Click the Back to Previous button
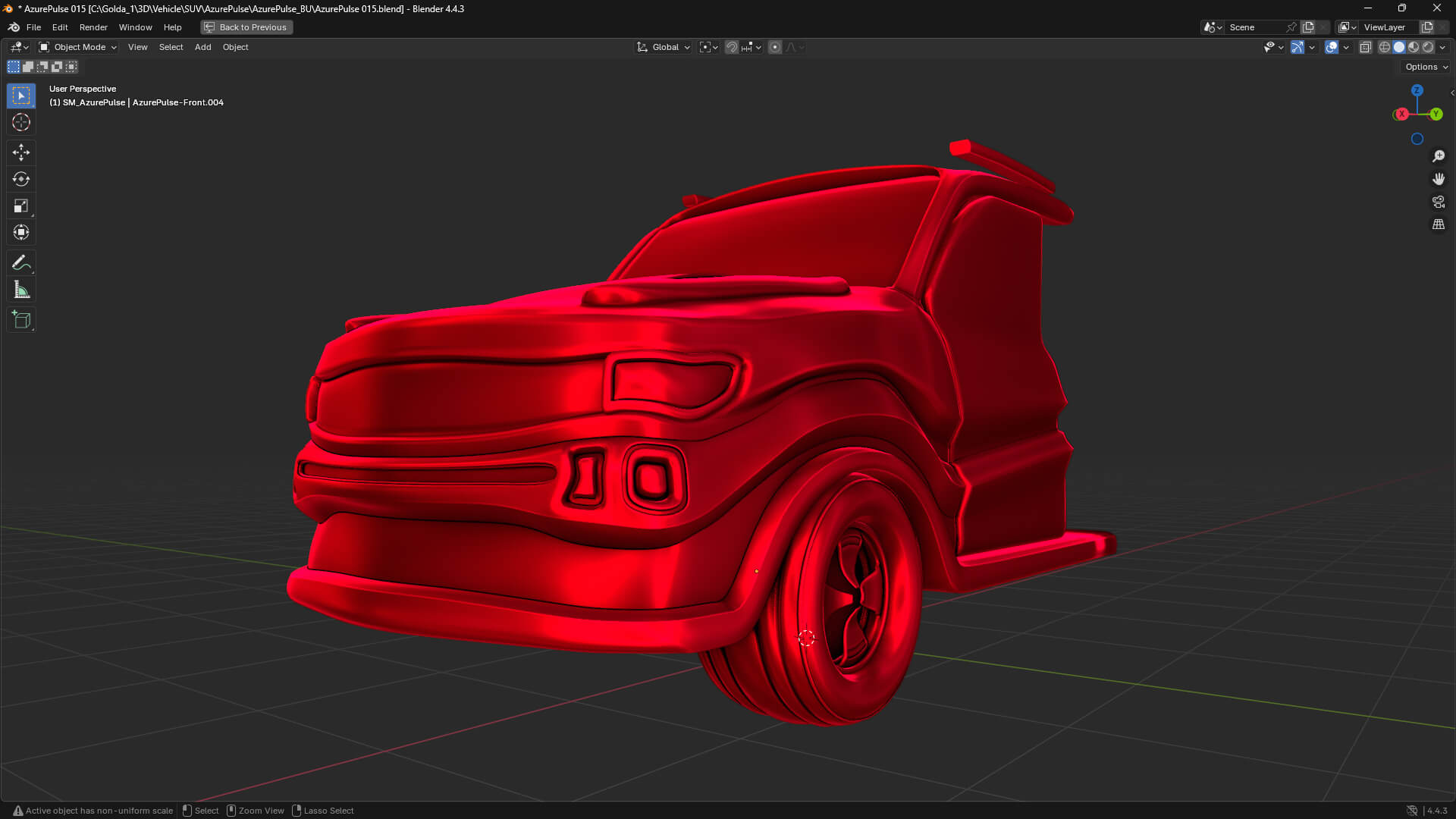1456x819 pixels. (x=246, y=27)
